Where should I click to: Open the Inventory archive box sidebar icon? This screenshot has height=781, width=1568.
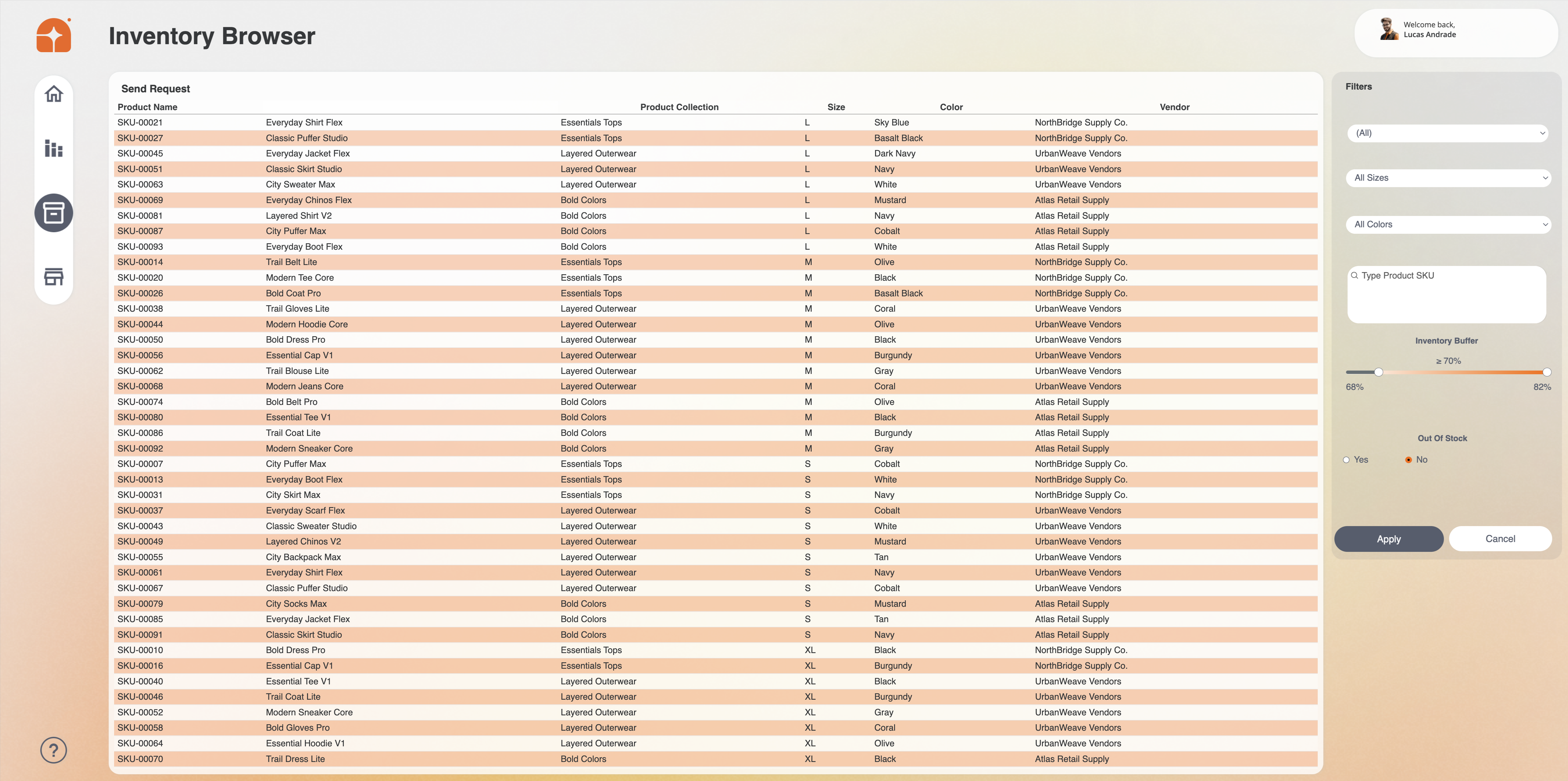point(54,213)
